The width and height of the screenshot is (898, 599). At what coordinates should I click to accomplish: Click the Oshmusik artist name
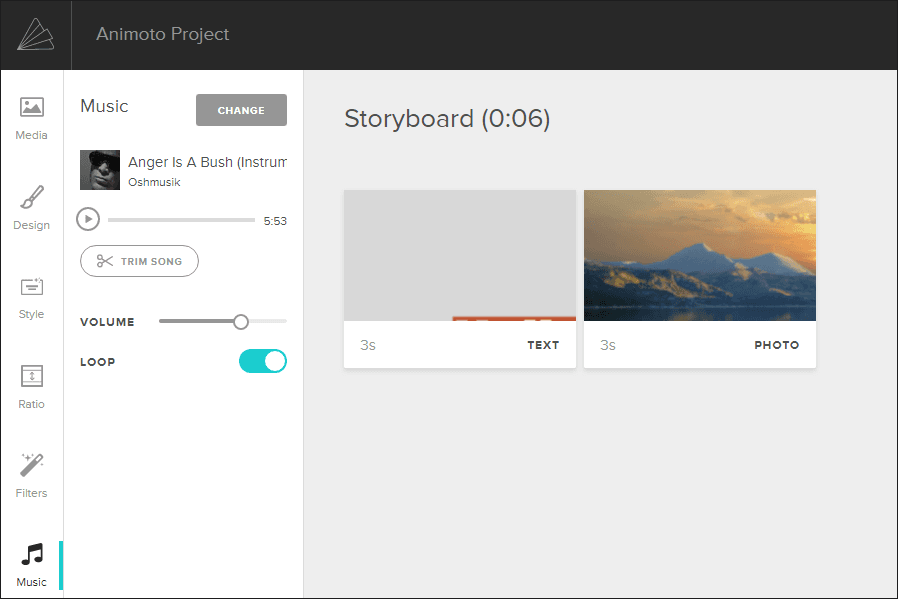(x=154, y=182)
